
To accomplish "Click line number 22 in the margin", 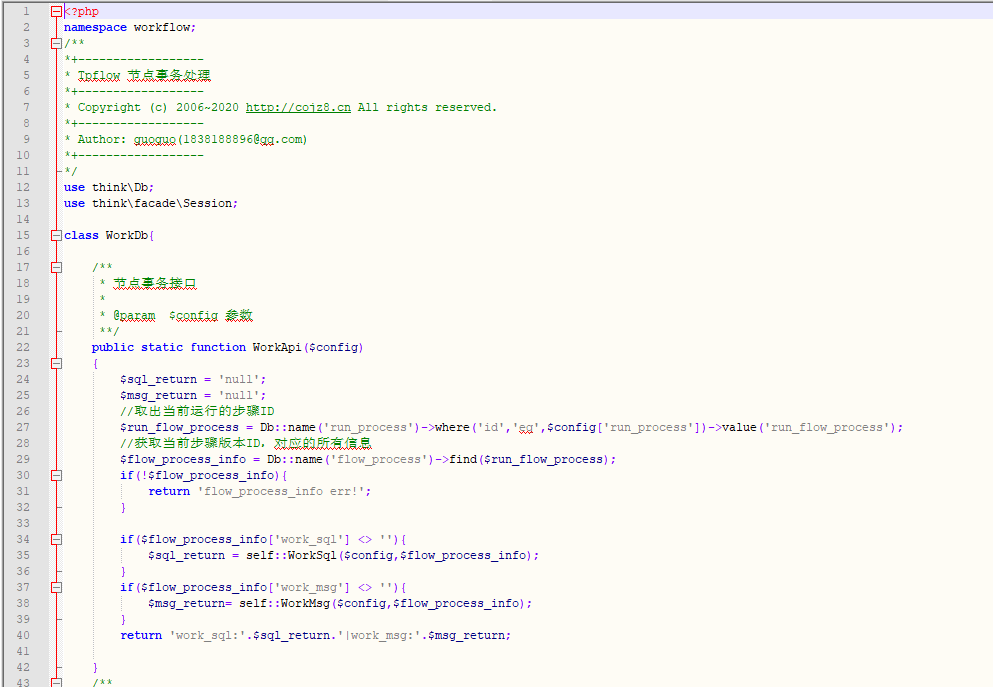I will tap(24, 347).
